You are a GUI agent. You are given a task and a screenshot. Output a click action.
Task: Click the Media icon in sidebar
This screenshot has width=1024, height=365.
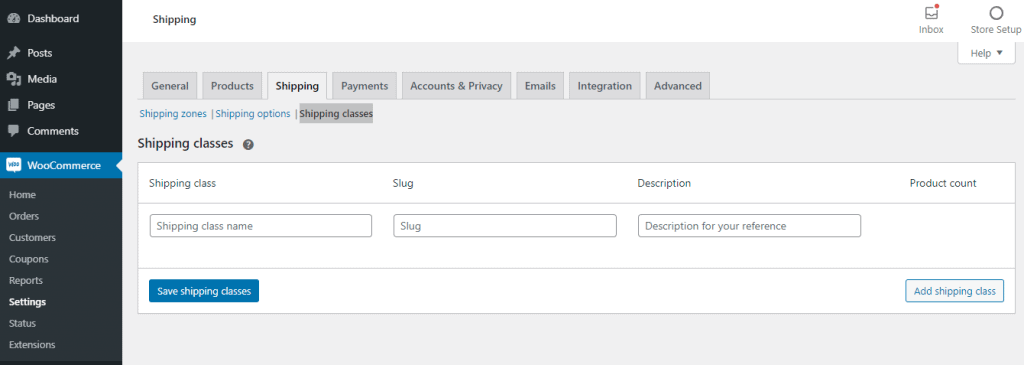click(13, 79)
